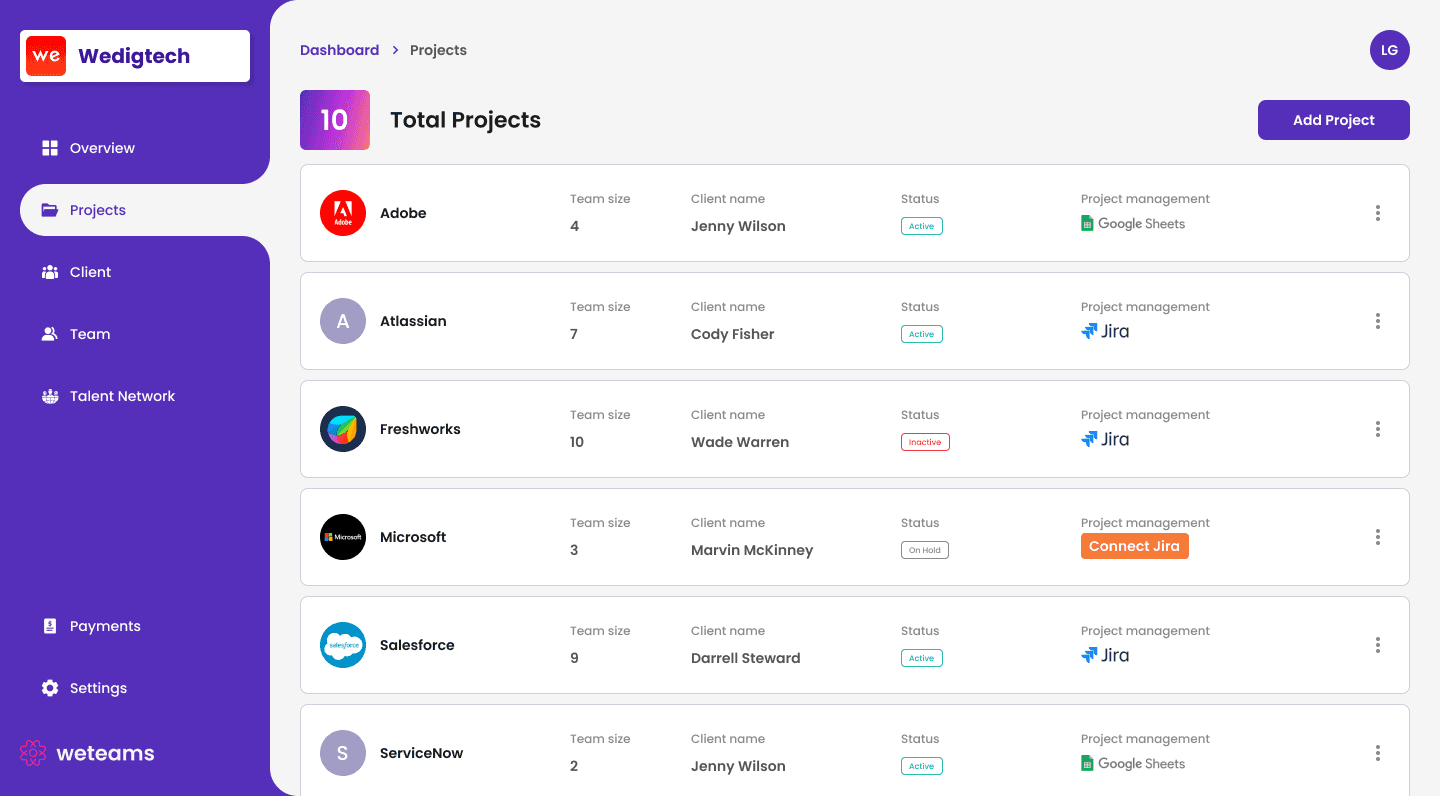Click Jenny Wilson in the Adobe row
Image resolution: width=1440 pixels, height=796 pixels.
738,226
